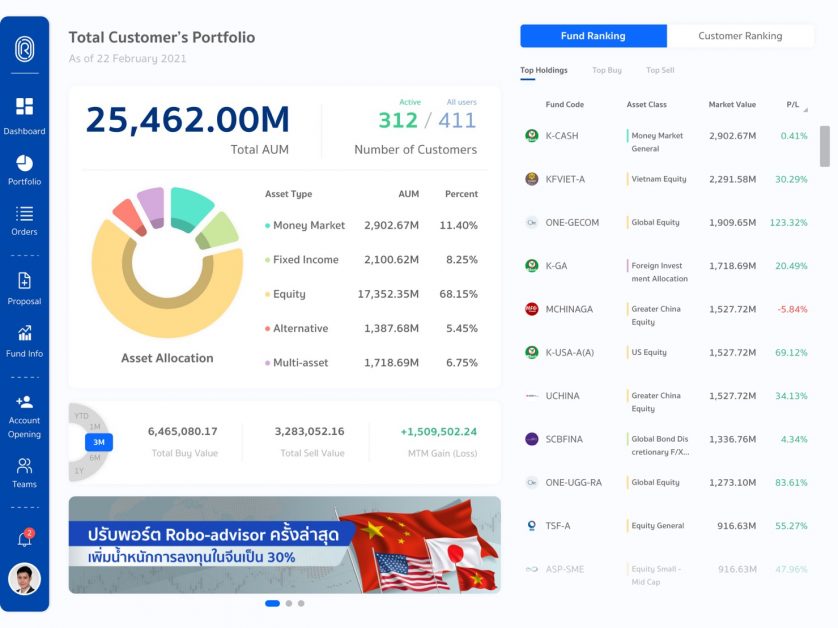Go to Orders list icon
Image resolution: width=838 pixels, height=628 pixels.
(x=24, y=214)
